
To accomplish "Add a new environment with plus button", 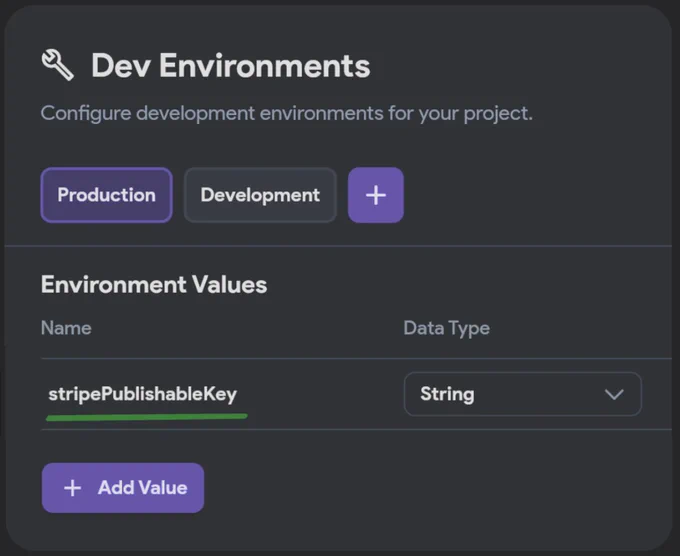I will tap(376, 195).
